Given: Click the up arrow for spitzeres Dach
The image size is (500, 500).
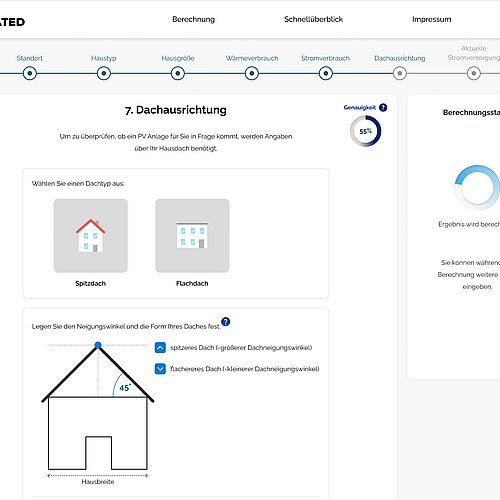Looking at the screenshot, I should (160, 348).
